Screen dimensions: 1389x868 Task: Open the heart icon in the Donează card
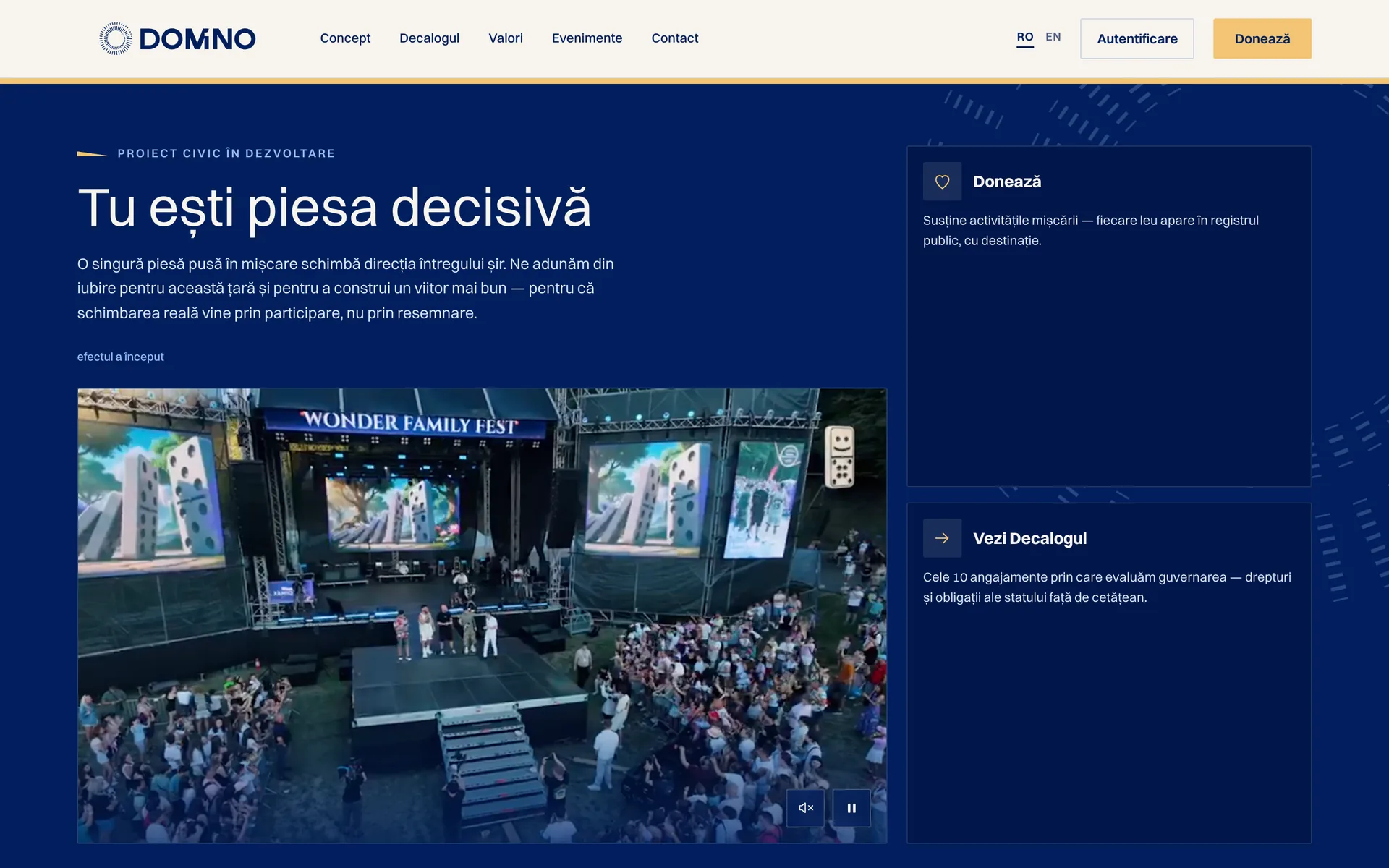tap(942, 182)
